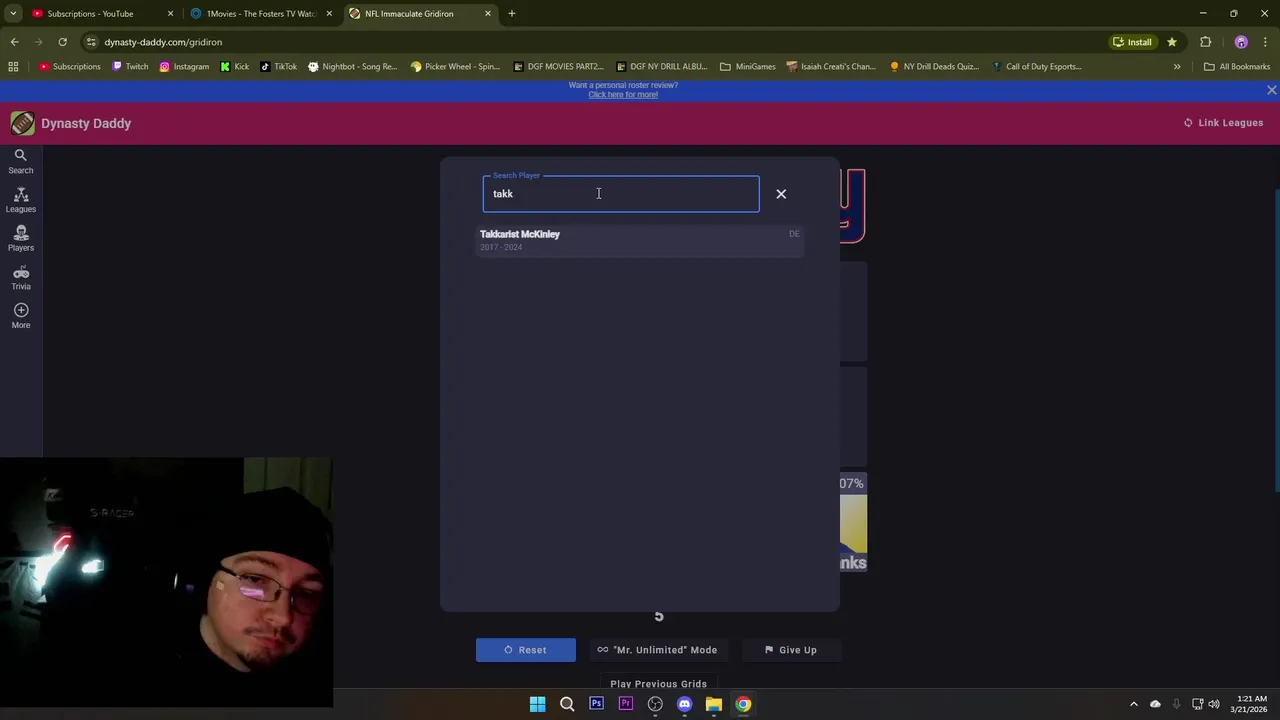Viewport: 1280px width, 720px height.
Task: Open the TikTok bookmark
Action: point(278,67)
